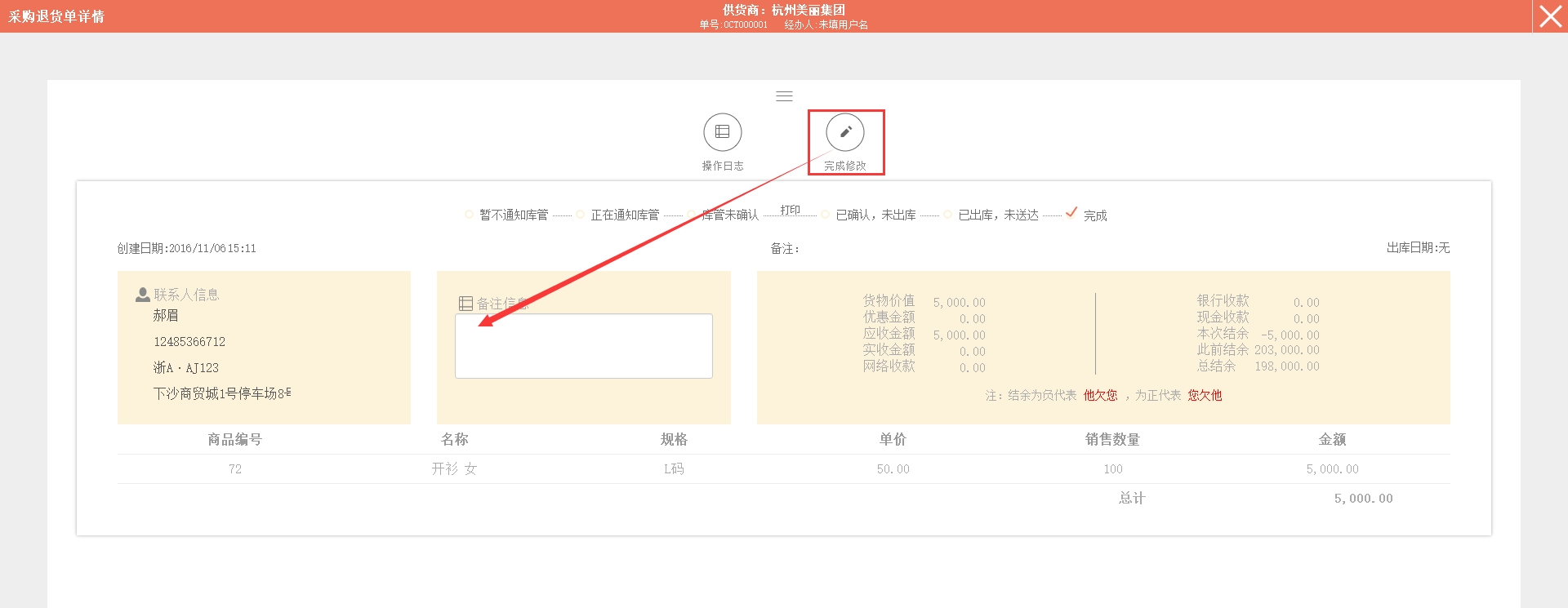Open the 操作日志 operation log icon
Image resolution: width=1568 pixels, height=608 pixels.
(x=722, y=132)
